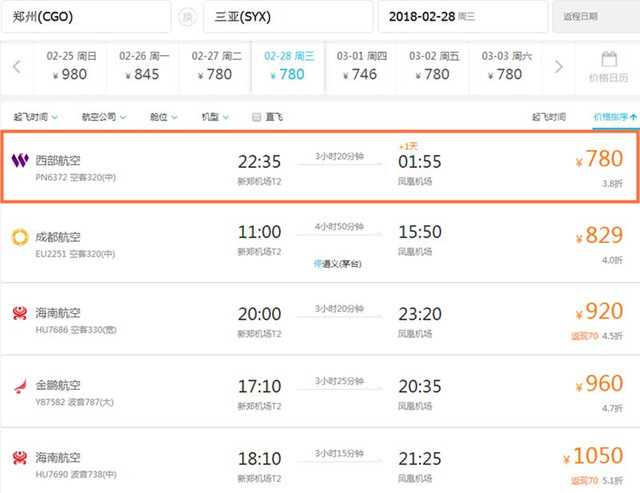The height and width of the screenshot is (493, 640).
Task: Show later dates with right arrow
Action: pyautogui.click(x=559, y=67)
